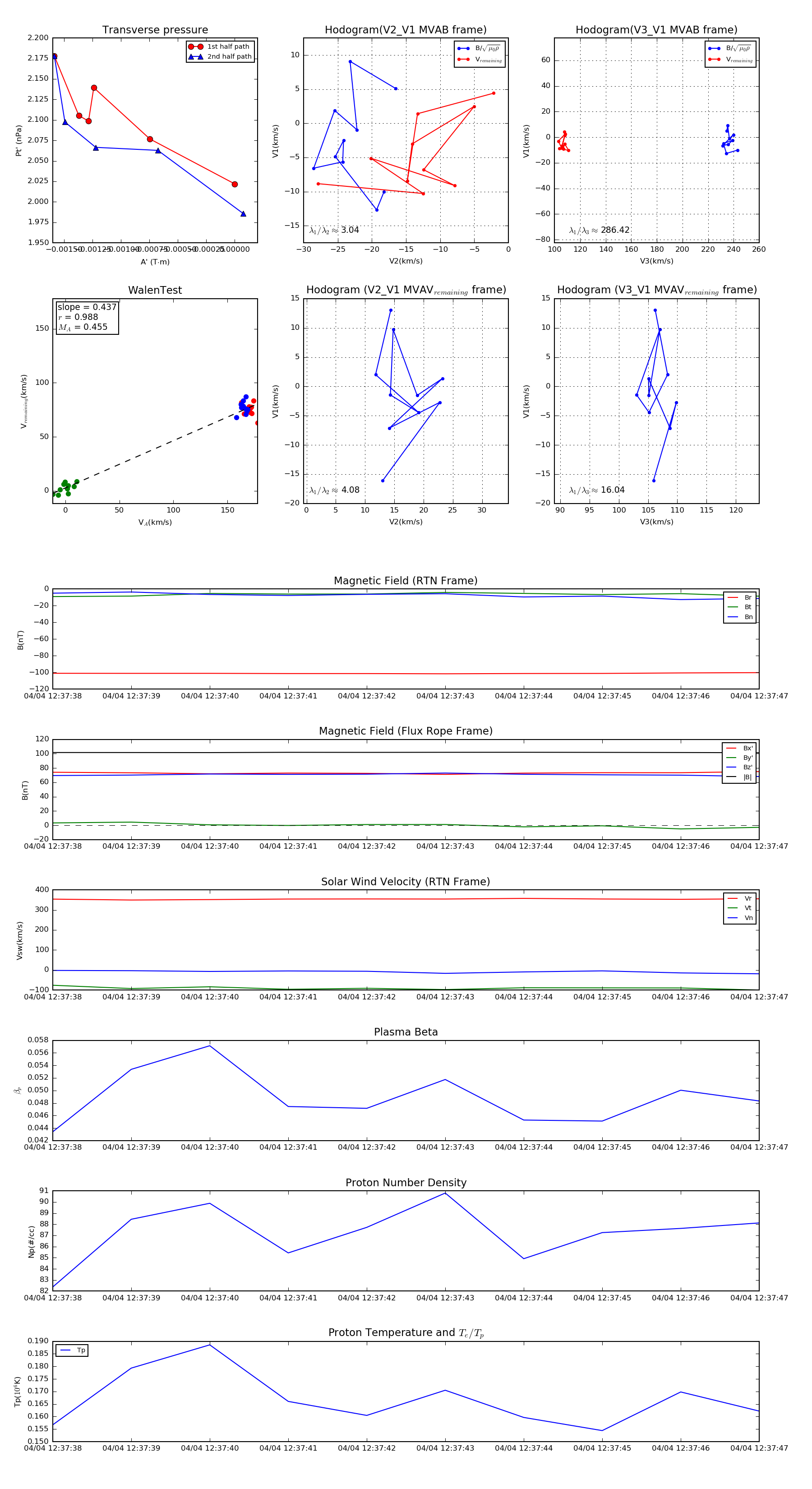Click the Proton Temperature peak at 12:37:40
812x1489 pixels.
coord(210,1345)
